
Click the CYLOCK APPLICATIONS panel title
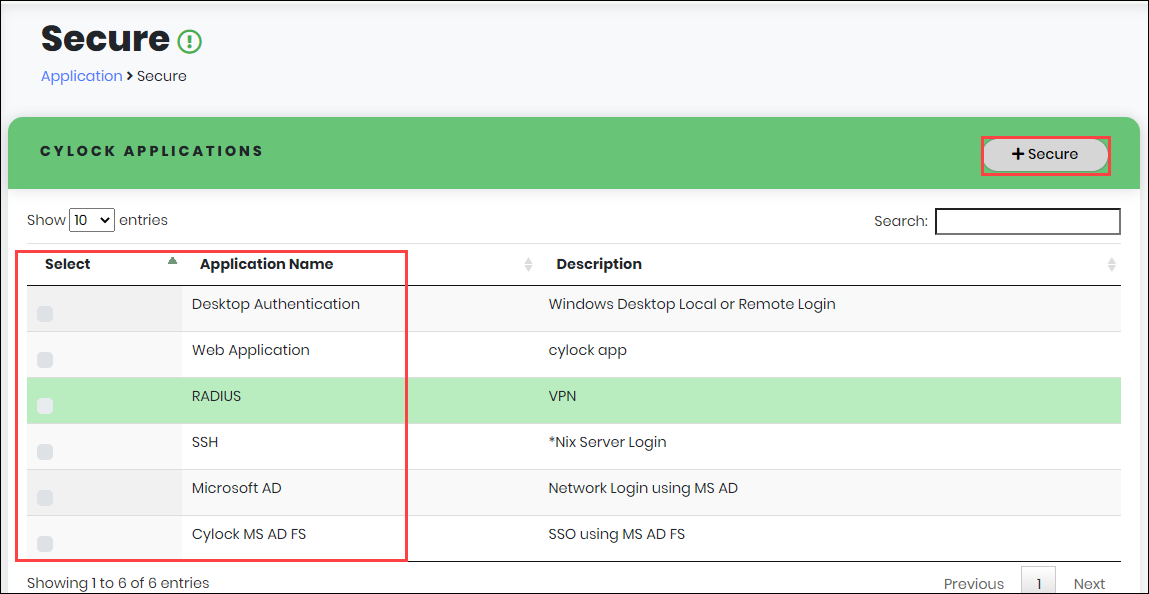click(x=152, y=151)
